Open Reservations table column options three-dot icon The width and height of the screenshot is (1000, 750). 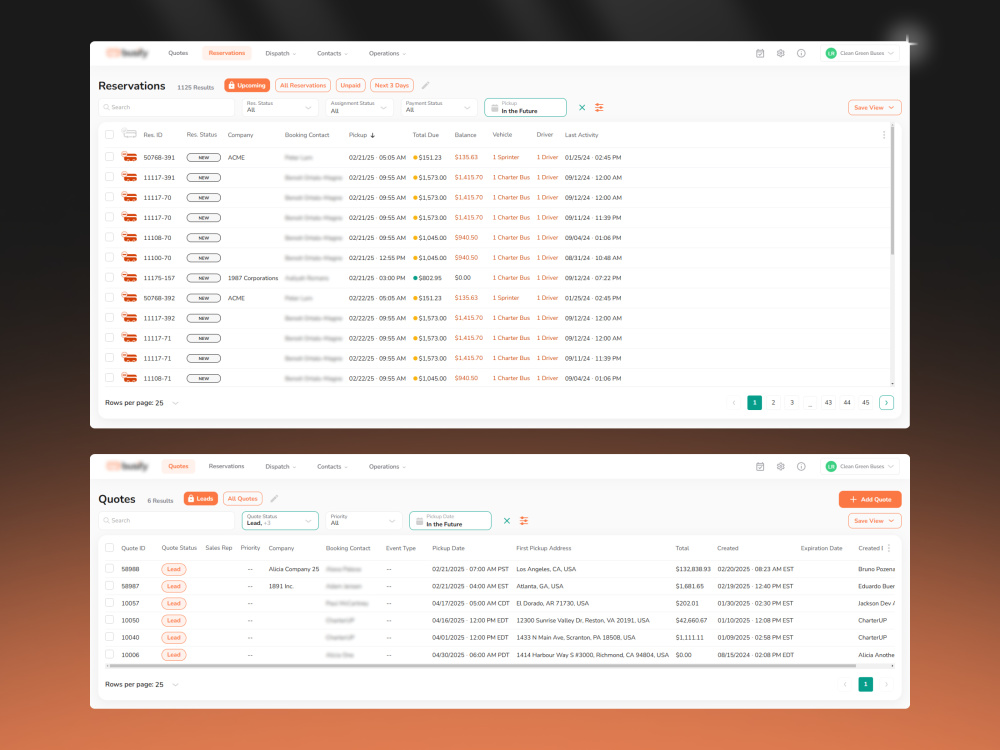883,135
